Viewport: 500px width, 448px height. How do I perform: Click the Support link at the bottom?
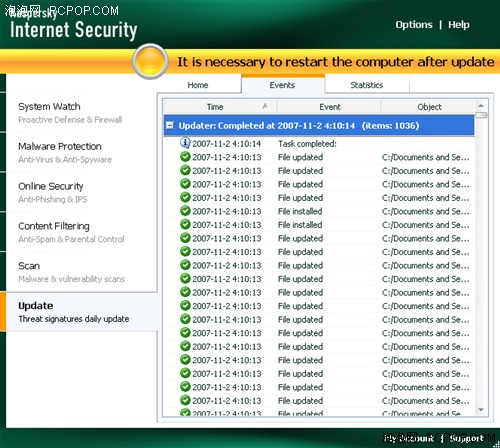point(466,438)
